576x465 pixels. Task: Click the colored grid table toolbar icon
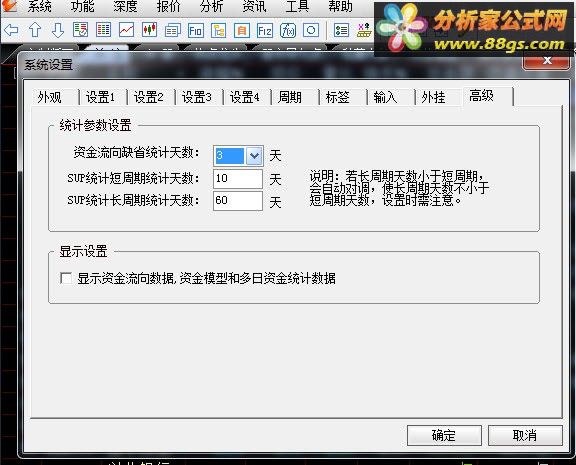[103, 30]
